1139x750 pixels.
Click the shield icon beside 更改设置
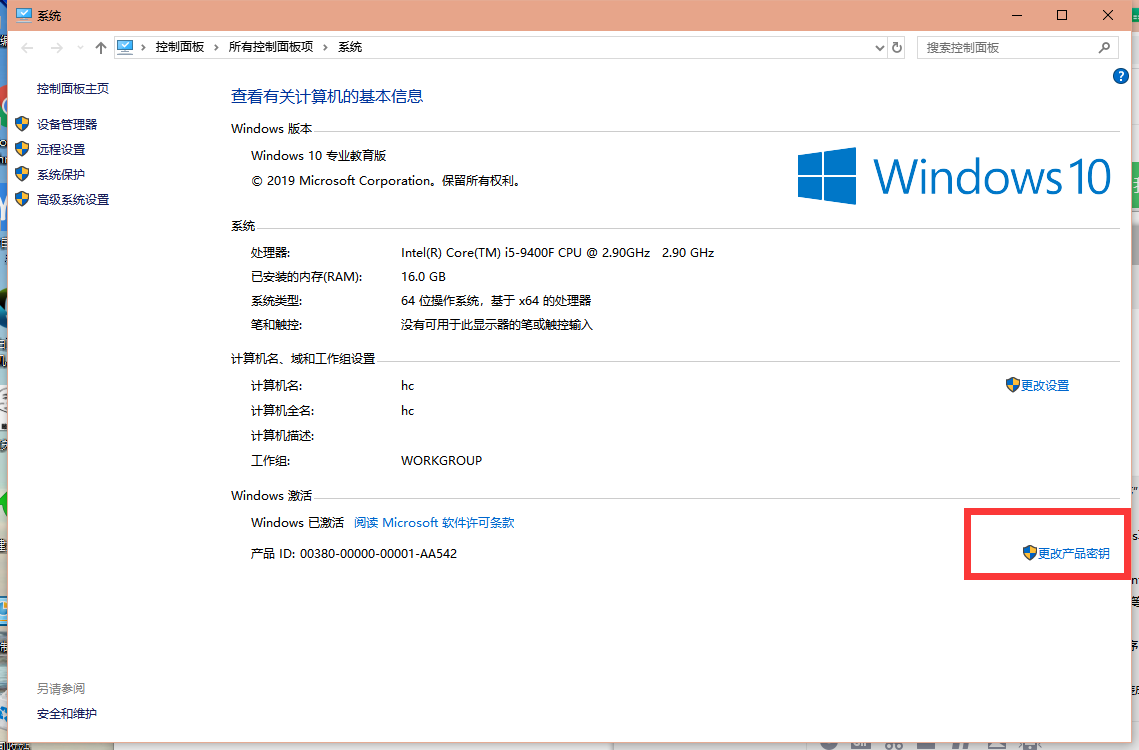point(1013,385)
